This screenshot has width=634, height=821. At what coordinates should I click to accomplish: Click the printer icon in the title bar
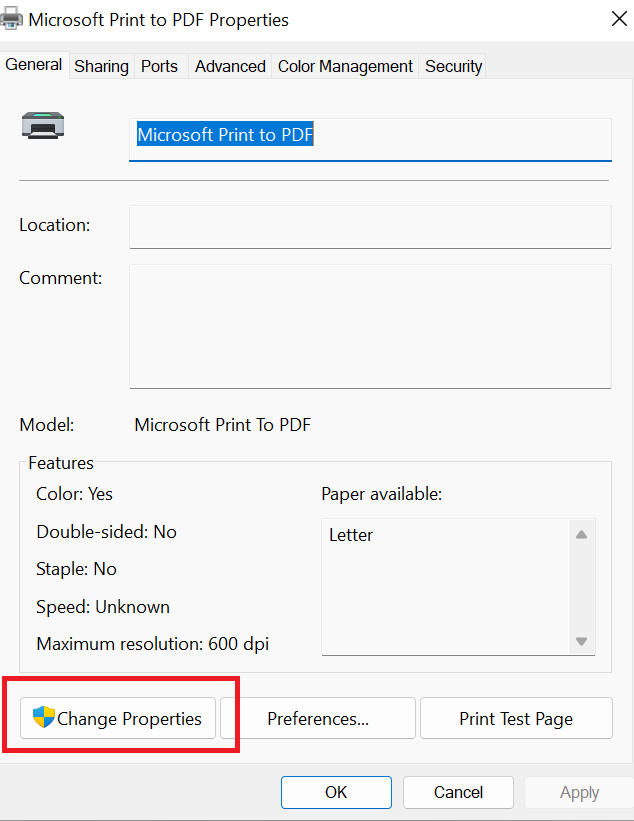(x=12, y=19)
